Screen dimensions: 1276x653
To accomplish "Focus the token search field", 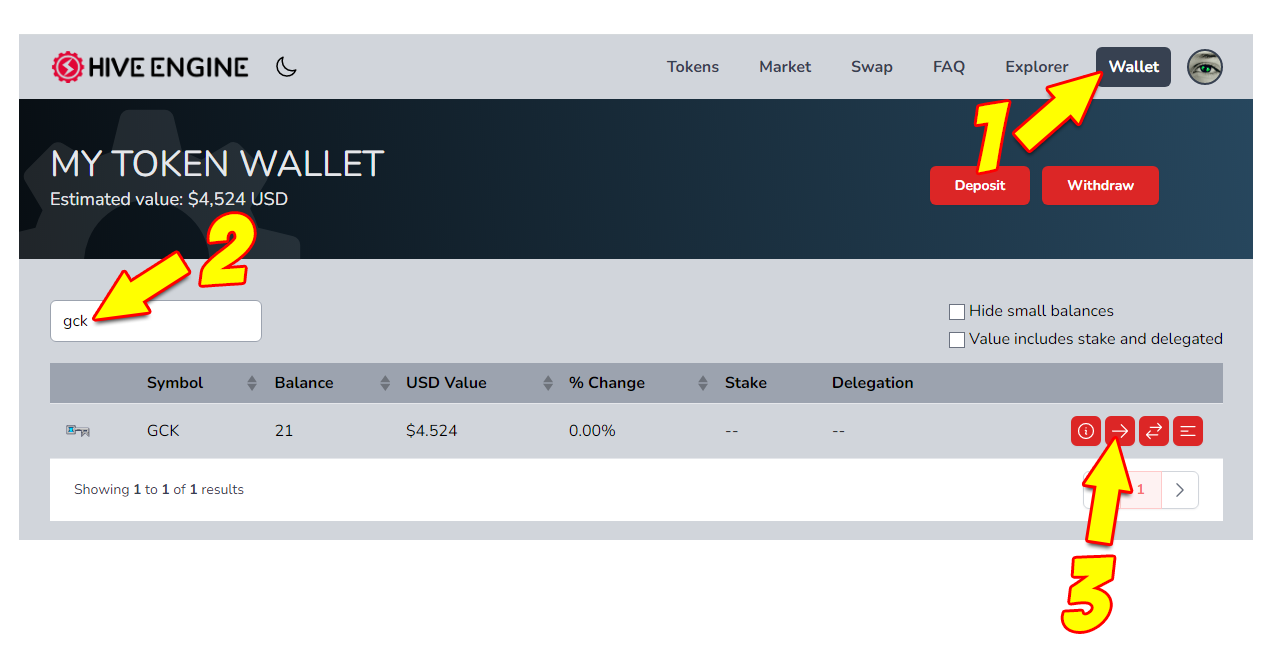I will [156, 321].
